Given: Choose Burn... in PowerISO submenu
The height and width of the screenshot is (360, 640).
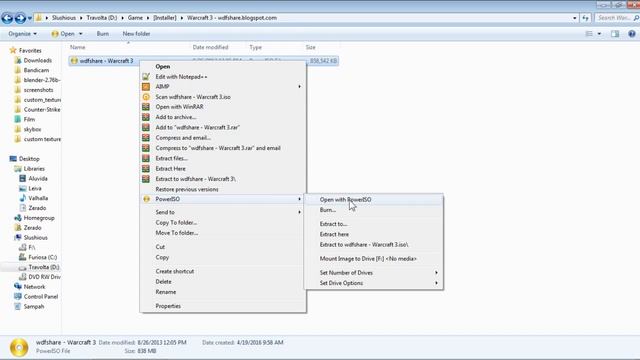Looking at the screenshot, I should (373, 210).
